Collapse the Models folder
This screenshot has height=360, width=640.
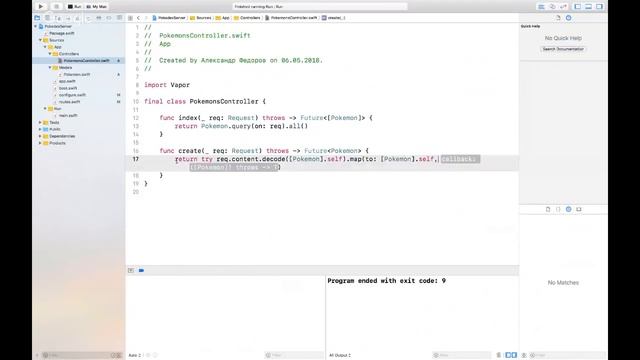pyautogui.click(x=50, y=67)
